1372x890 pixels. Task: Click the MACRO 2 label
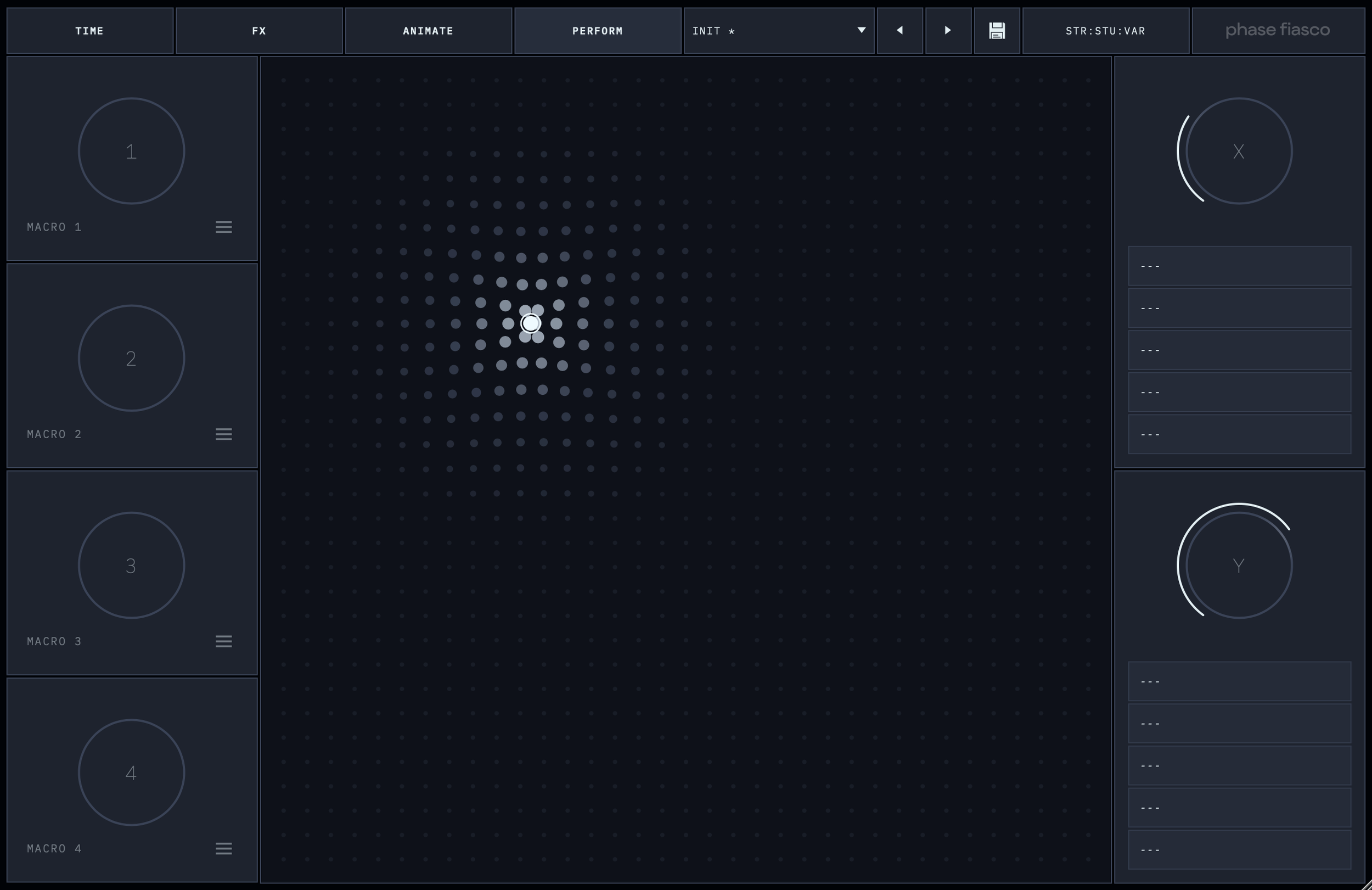coord(54,434)
